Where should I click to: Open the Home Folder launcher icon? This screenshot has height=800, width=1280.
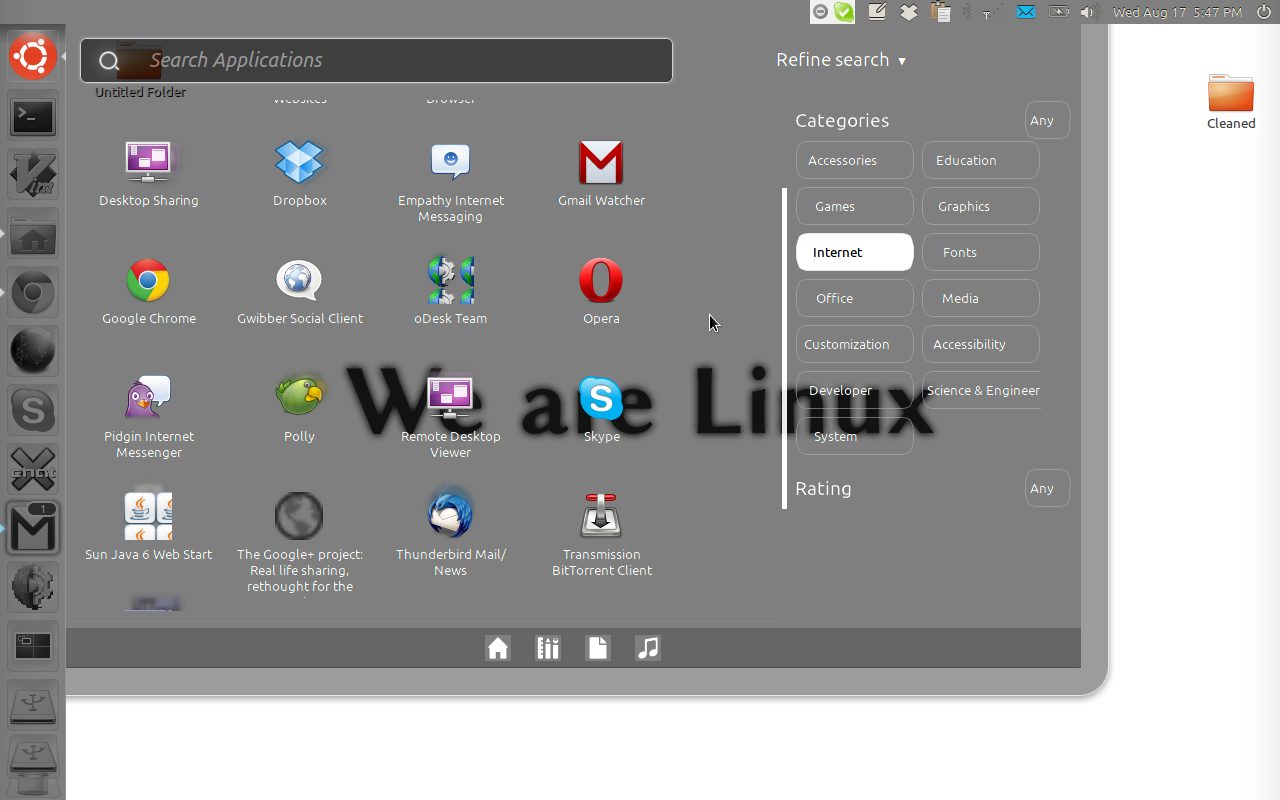pos(33,235)
